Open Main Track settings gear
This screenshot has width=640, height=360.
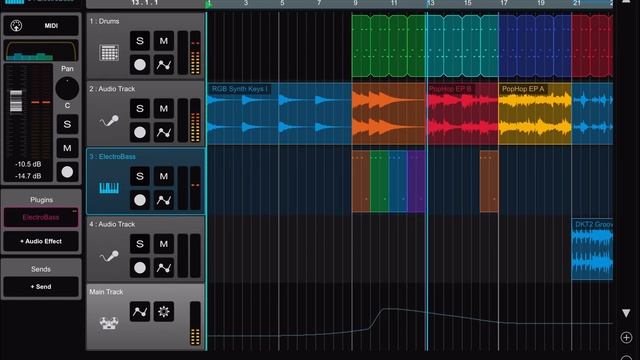[x=164, y=312]
